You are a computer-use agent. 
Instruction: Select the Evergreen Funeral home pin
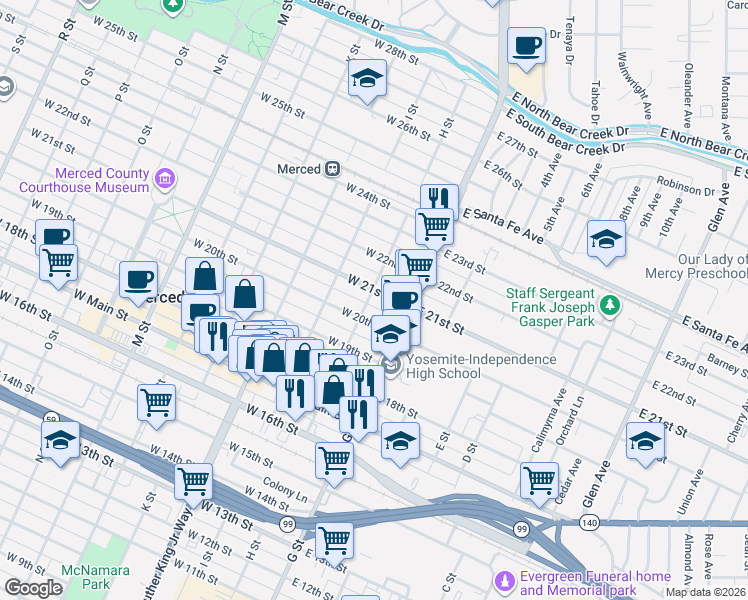505,581
